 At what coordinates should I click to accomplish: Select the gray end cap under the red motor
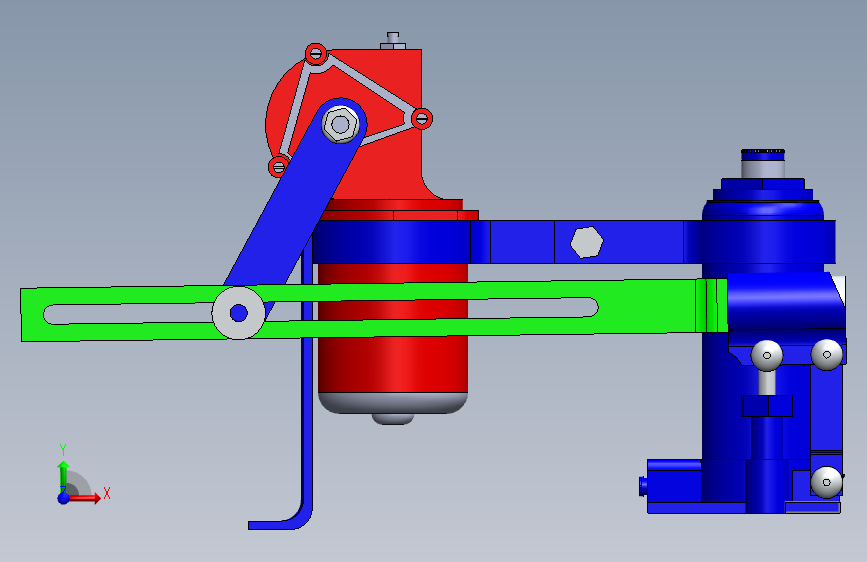(393, 409)
